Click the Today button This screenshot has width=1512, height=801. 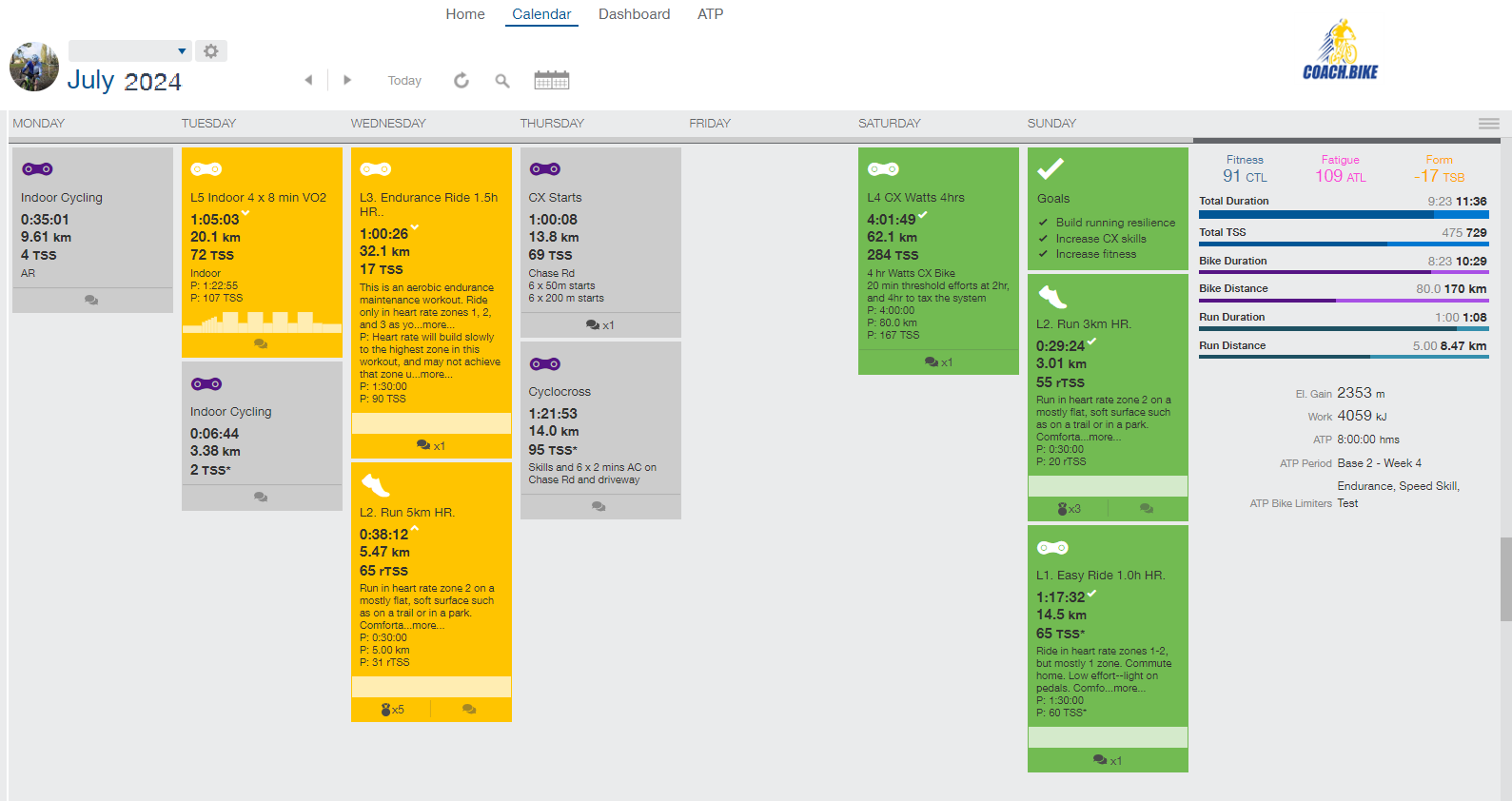pos(404,81)
